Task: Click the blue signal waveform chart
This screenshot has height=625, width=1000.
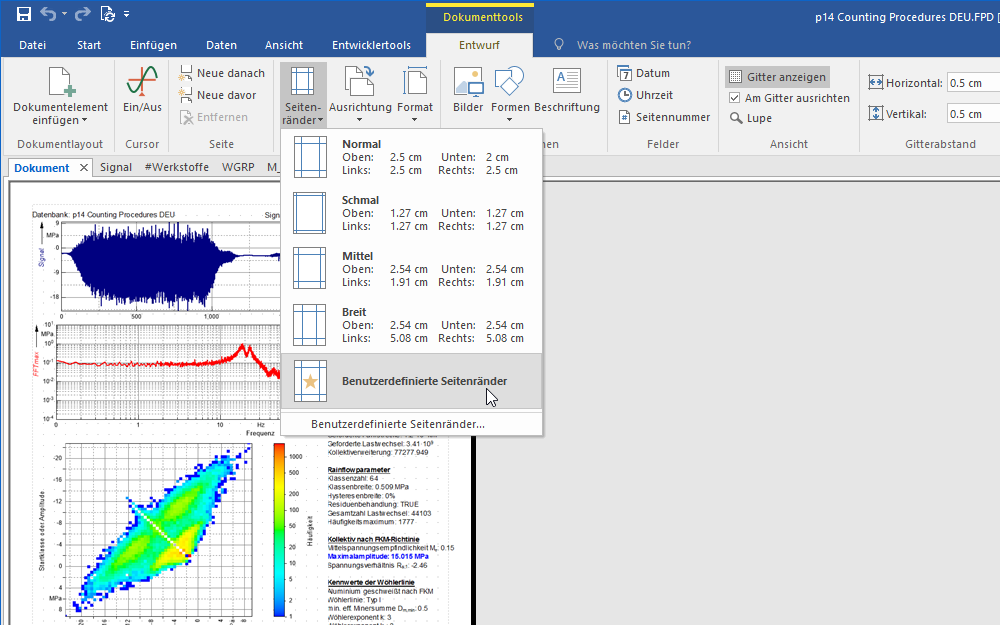Action: coord(171,267)
